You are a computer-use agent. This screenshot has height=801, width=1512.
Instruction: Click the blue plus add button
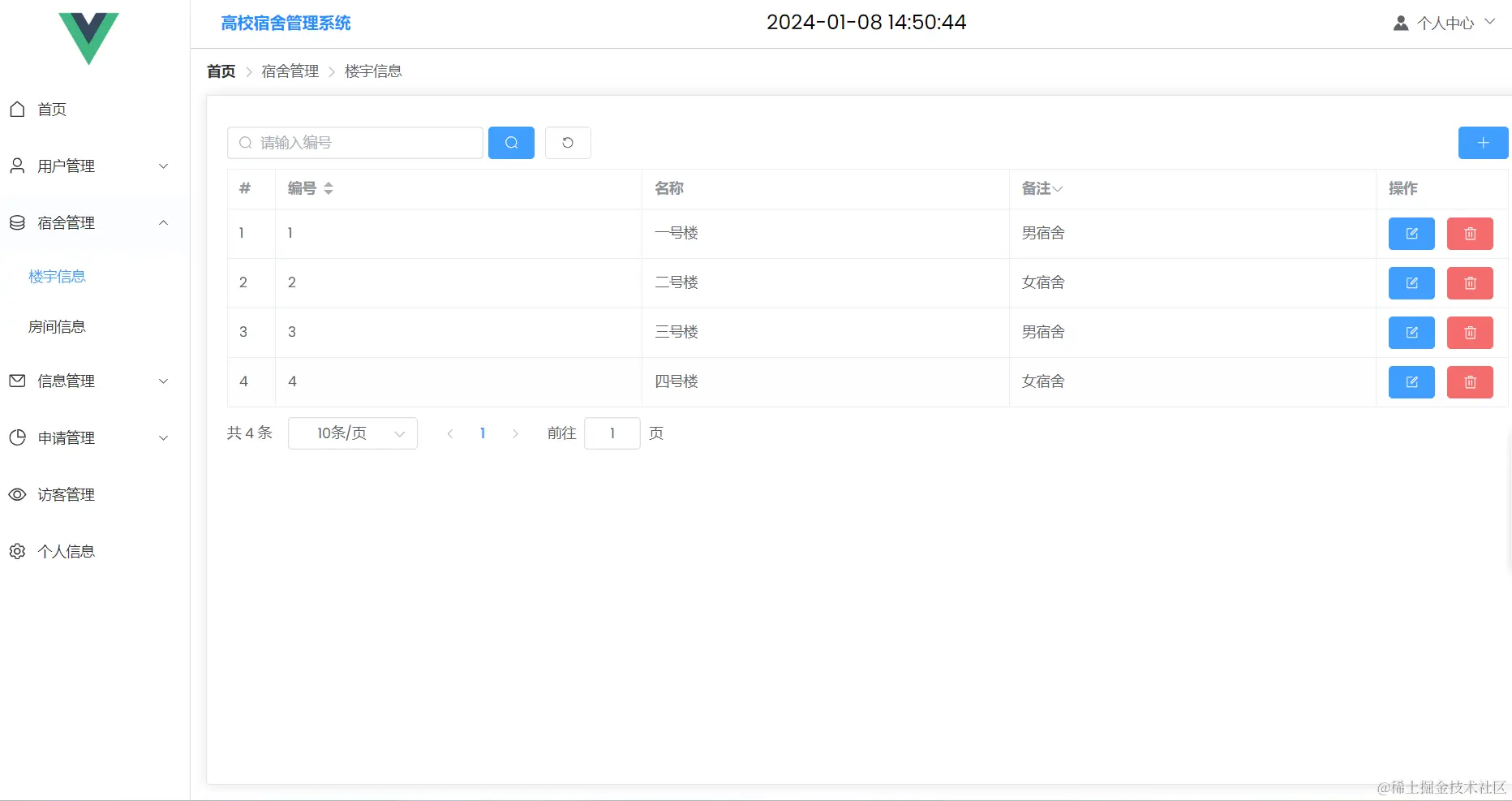(1483, 143)
